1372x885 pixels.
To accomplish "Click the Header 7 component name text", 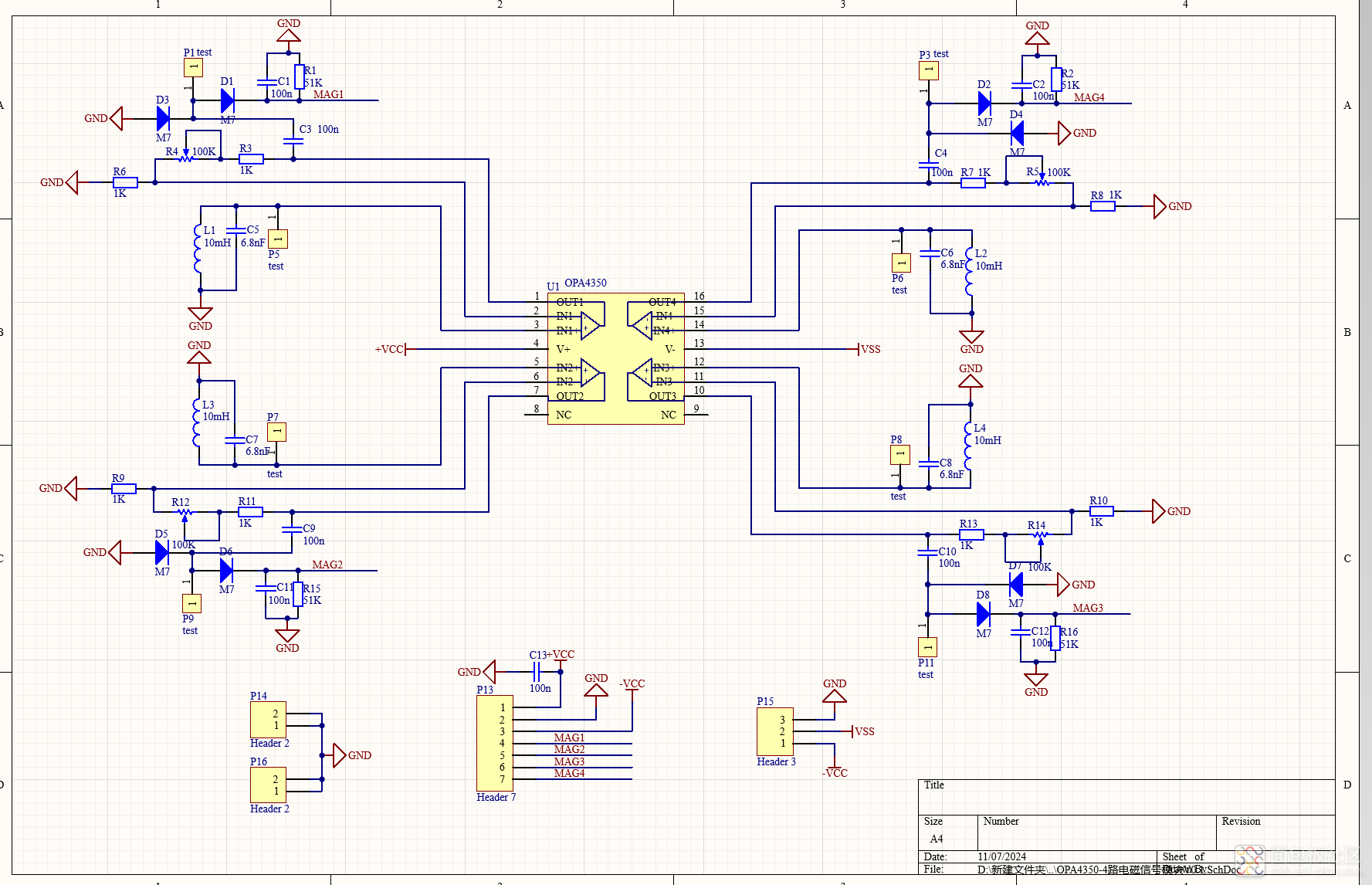I will tap(496, 797).
